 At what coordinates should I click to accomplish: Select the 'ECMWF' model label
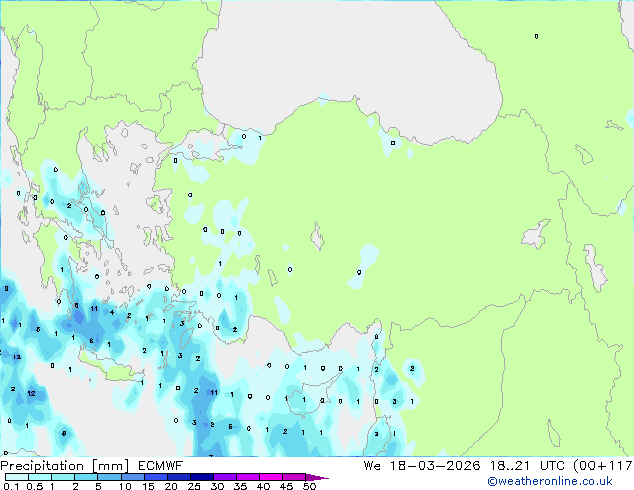161,466
